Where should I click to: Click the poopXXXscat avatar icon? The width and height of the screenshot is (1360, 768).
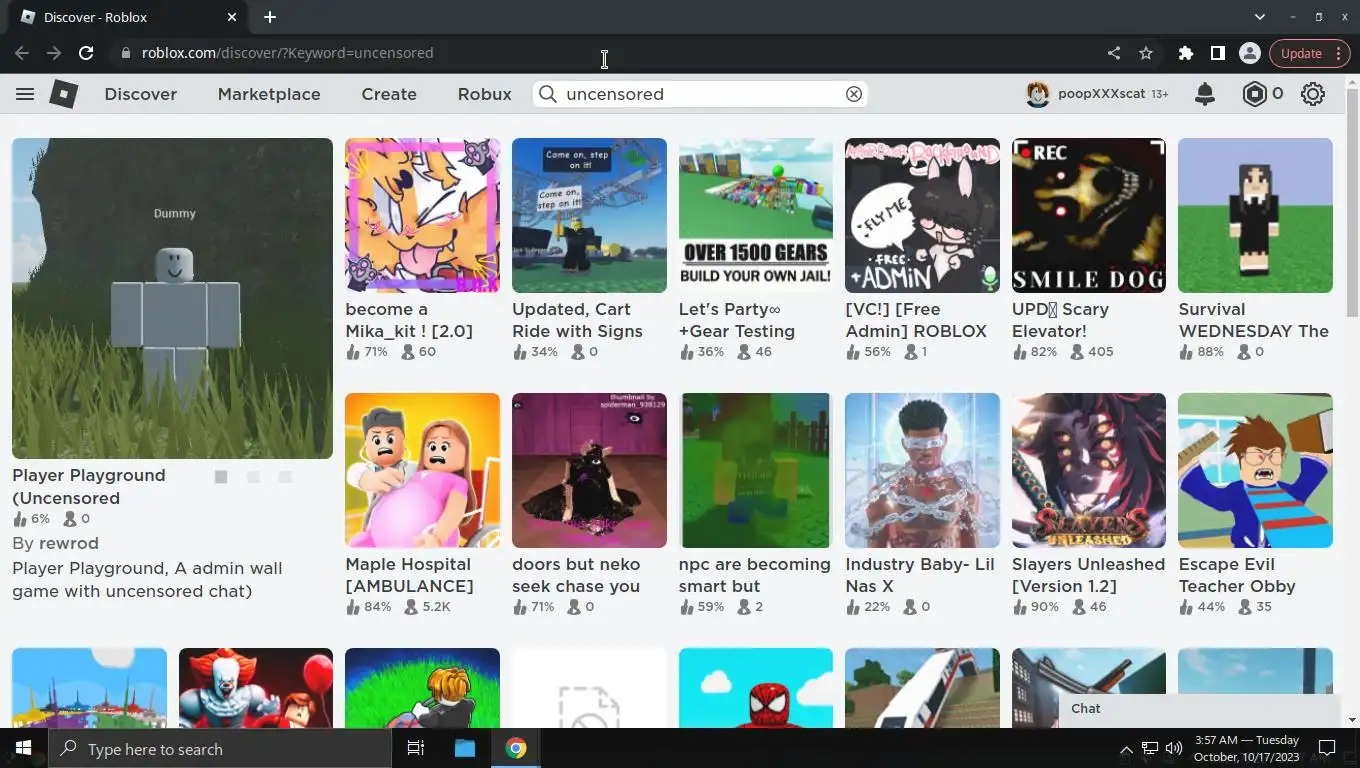(1038, 94)
